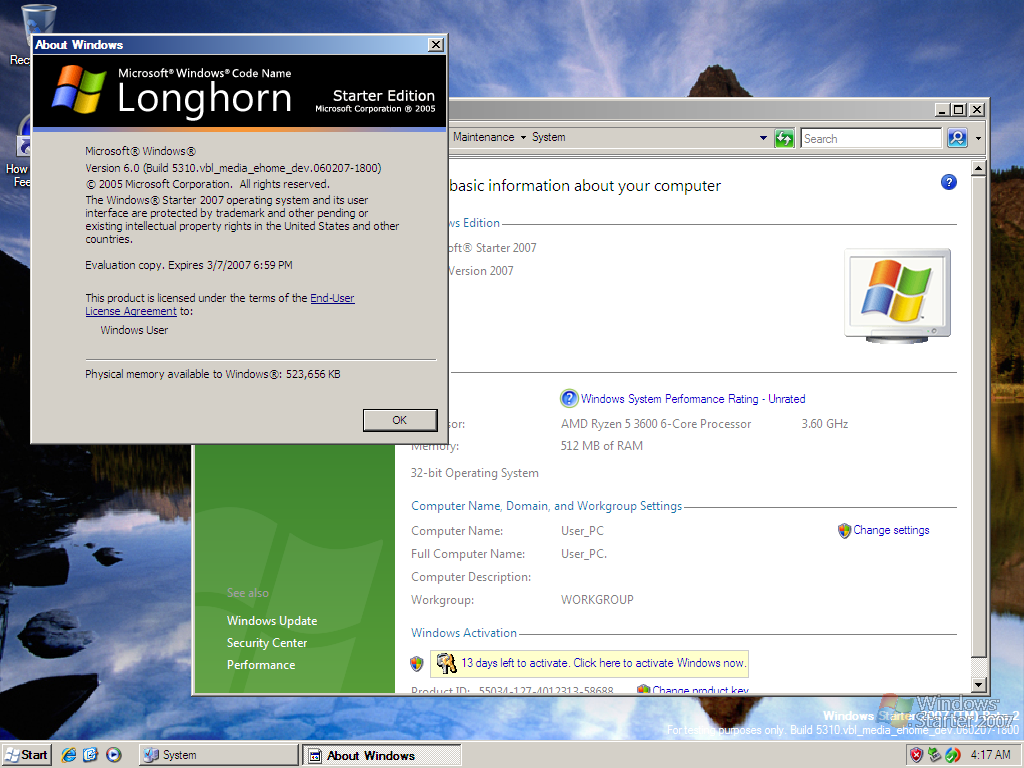This screenshot has height=768, width=1024.
Task: Click into the Search input field
Action: click(871, 138)
